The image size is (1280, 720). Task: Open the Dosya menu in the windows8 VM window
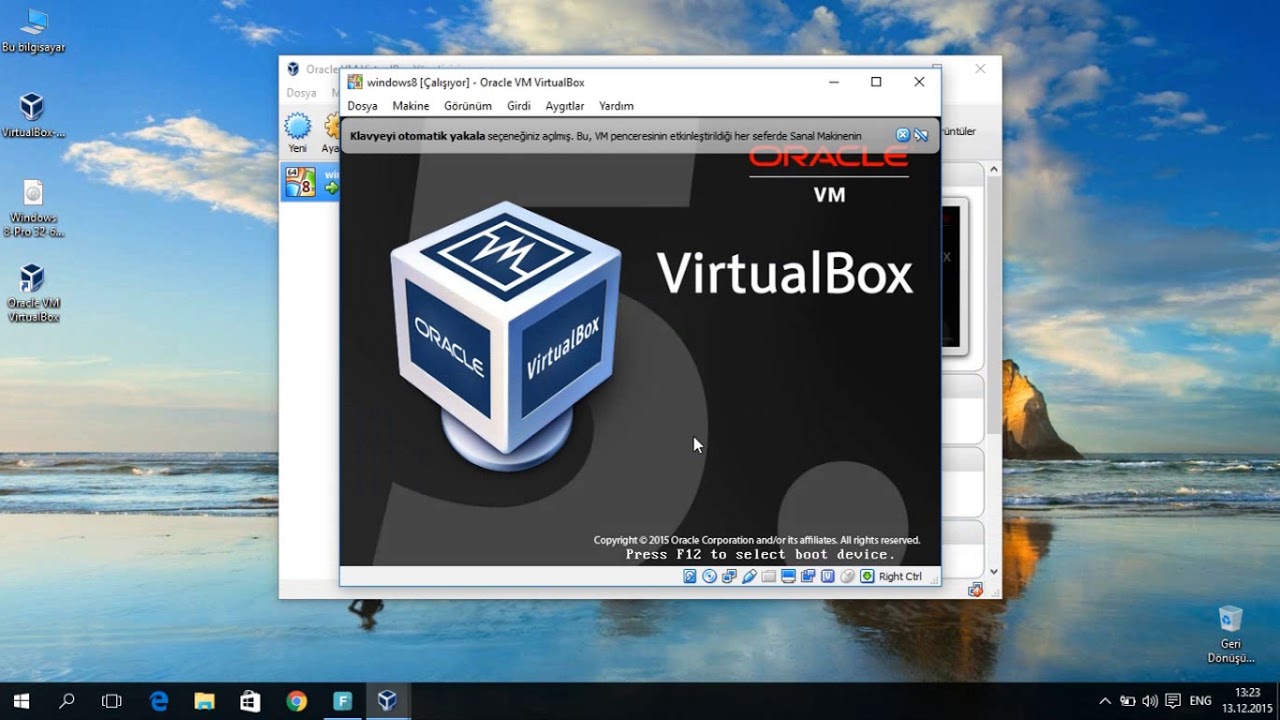point(363,106)
